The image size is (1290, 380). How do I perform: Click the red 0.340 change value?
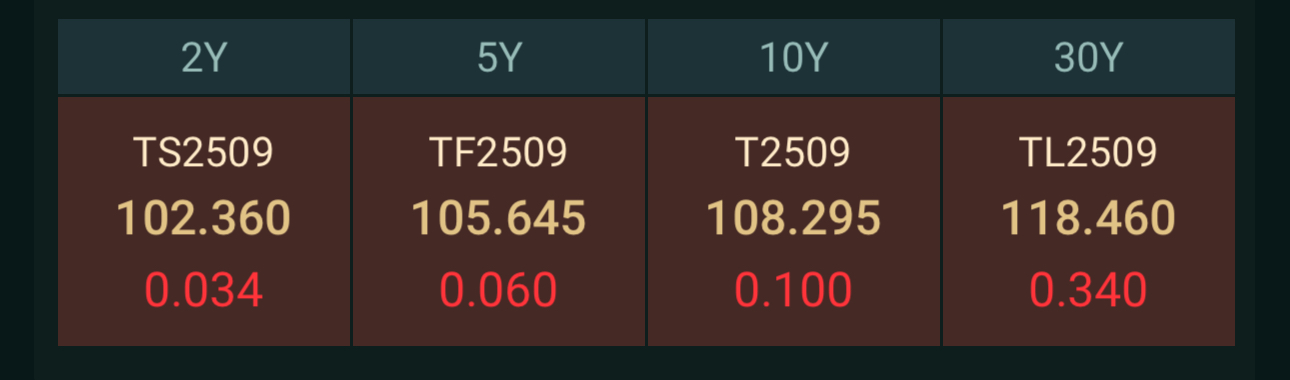[1089, 290]
